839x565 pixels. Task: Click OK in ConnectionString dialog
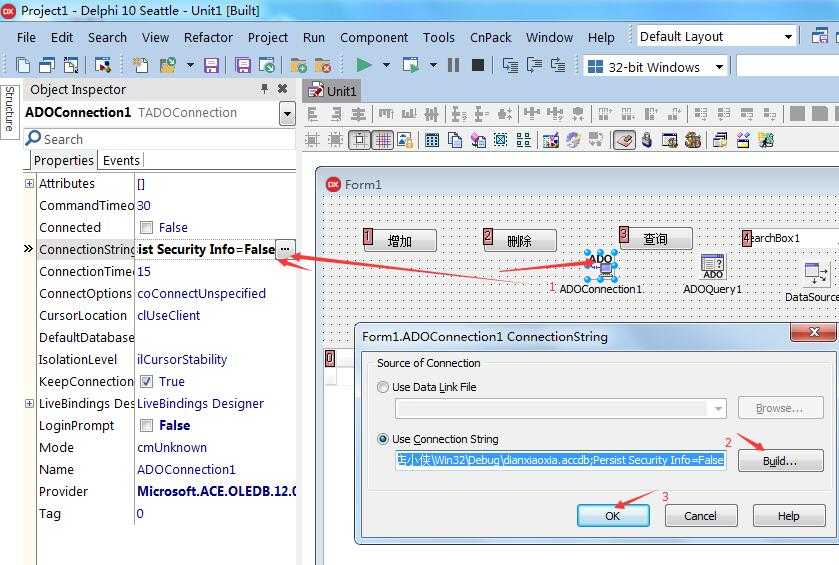click(613, 516)
